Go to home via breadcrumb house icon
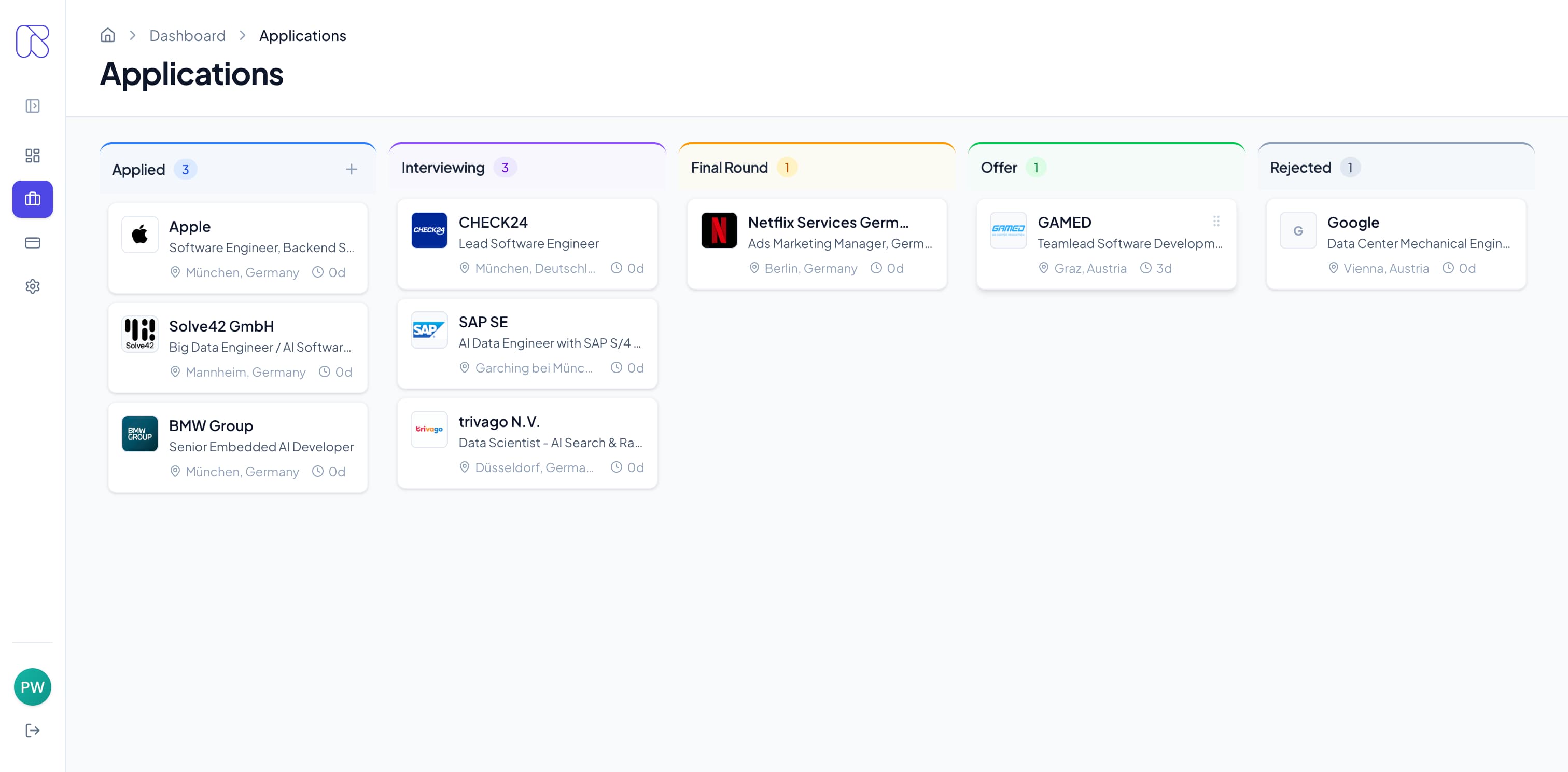Image resolution: width=1568 pixels, height=772 pixels. [x=108, y=35]
